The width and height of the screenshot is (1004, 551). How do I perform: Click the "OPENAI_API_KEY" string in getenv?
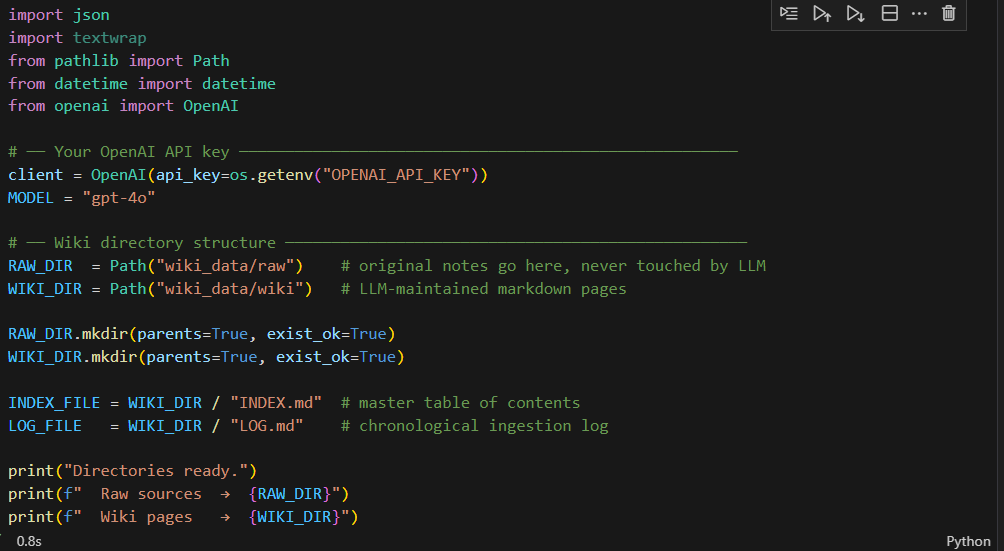click(x=396, y=175)
